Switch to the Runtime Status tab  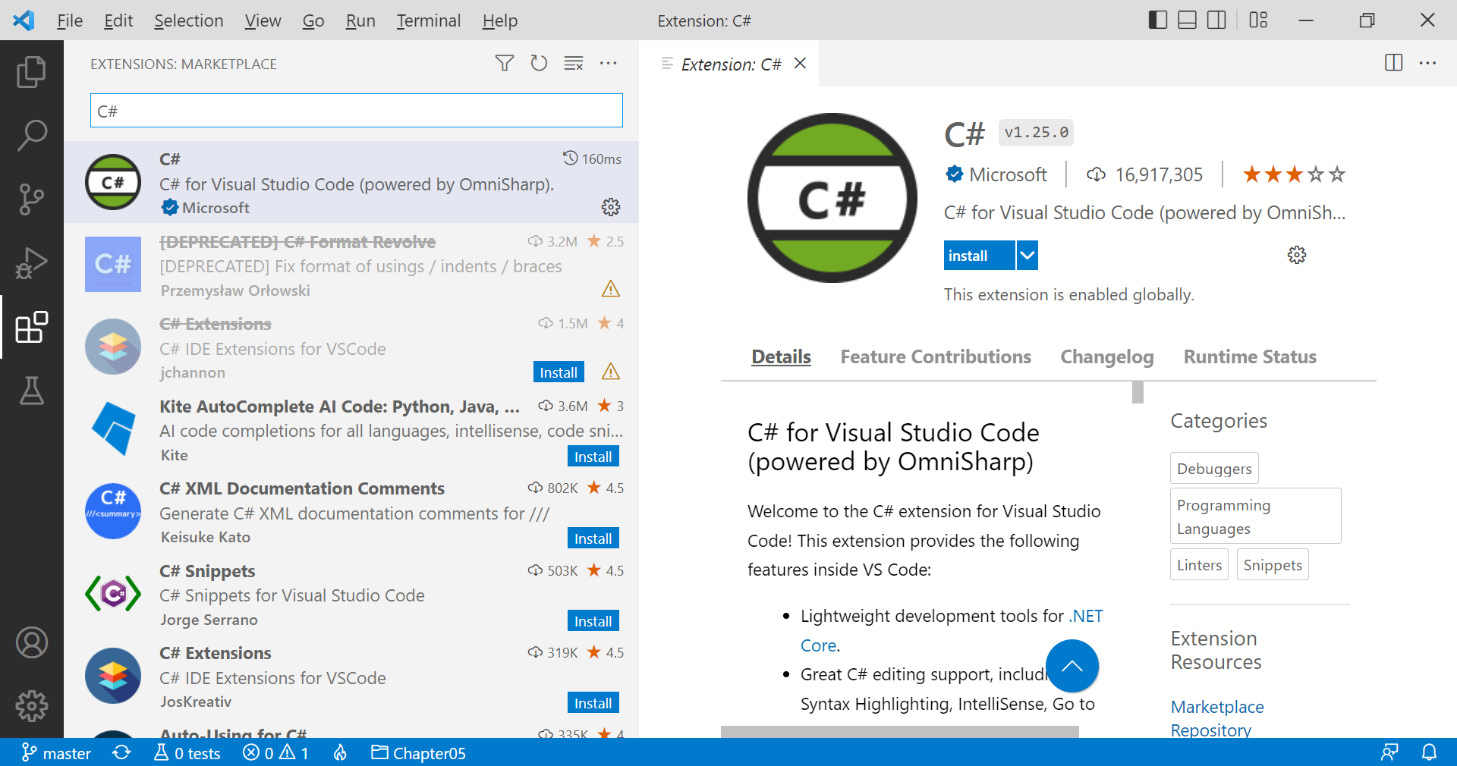(1250, 357)
